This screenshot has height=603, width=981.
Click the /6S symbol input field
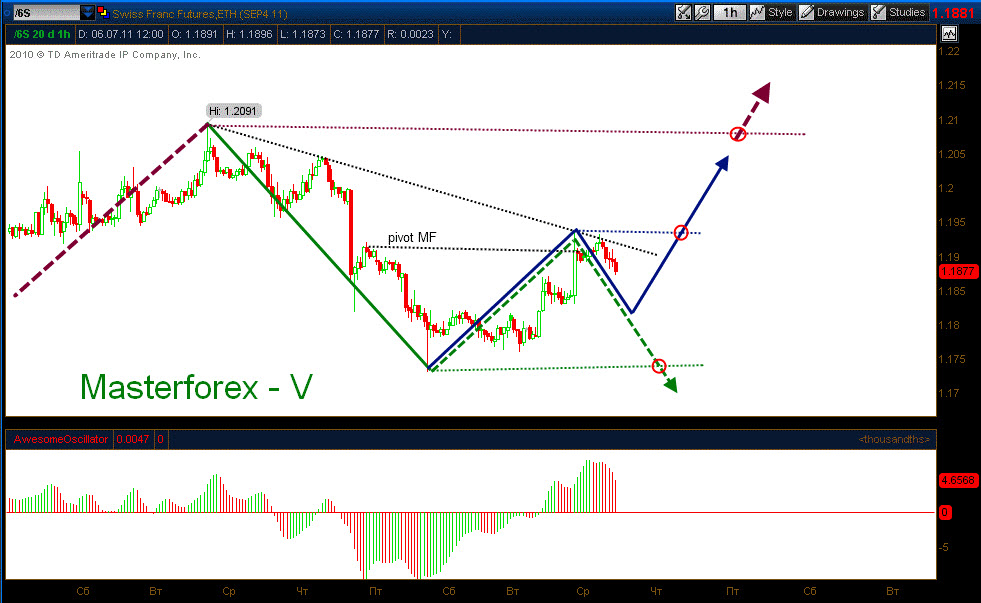click(46, 13)
